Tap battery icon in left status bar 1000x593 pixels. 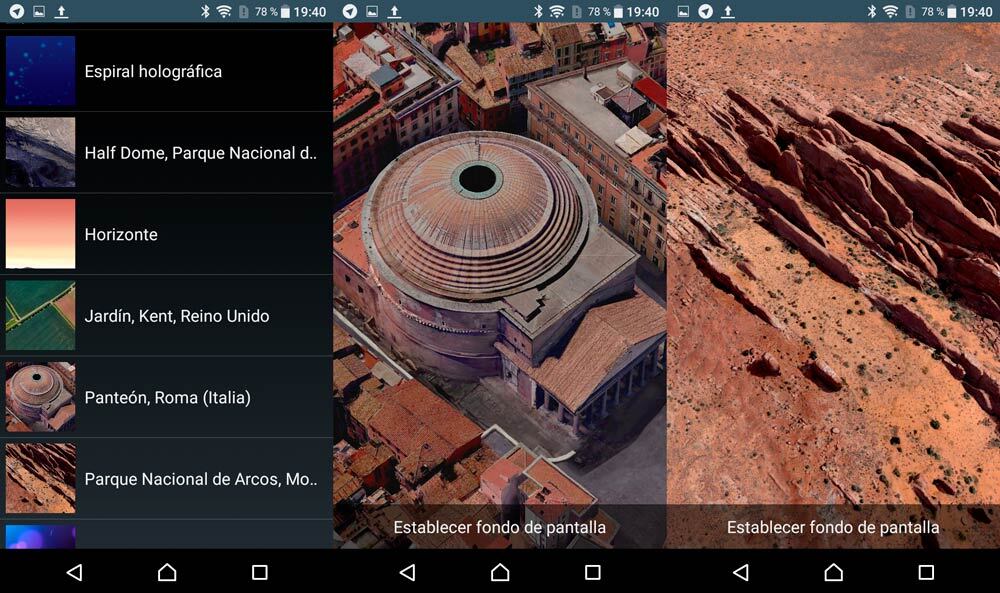click(285, 11)
